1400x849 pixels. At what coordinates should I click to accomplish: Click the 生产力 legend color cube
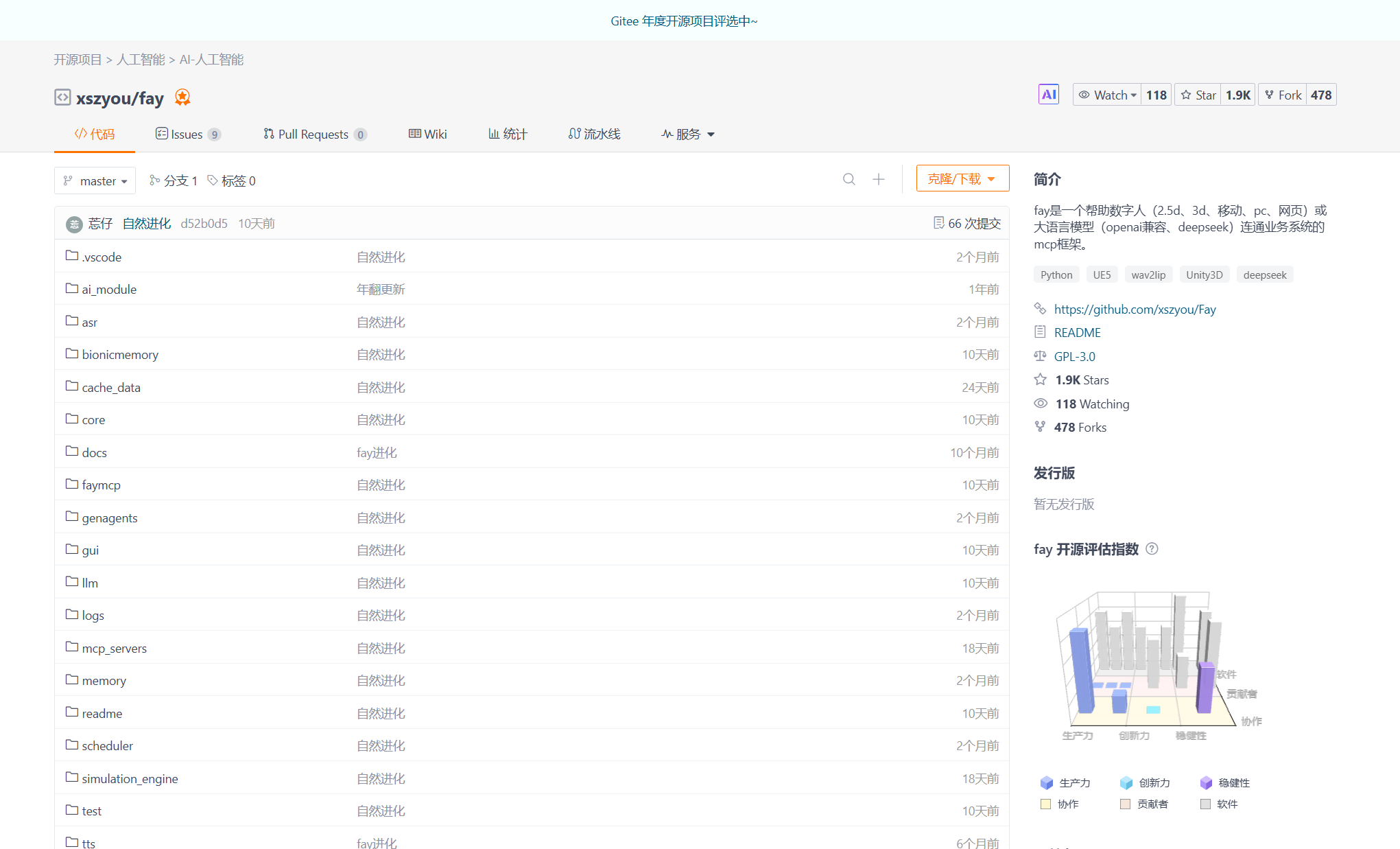tap(1047, 782)
